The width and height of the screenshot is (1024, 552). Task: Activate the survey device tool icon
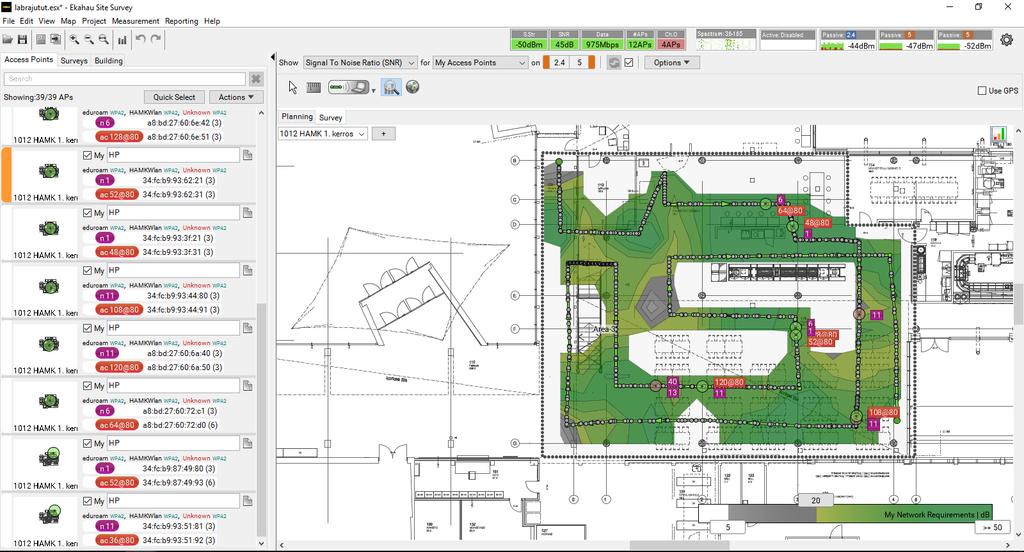348,87
